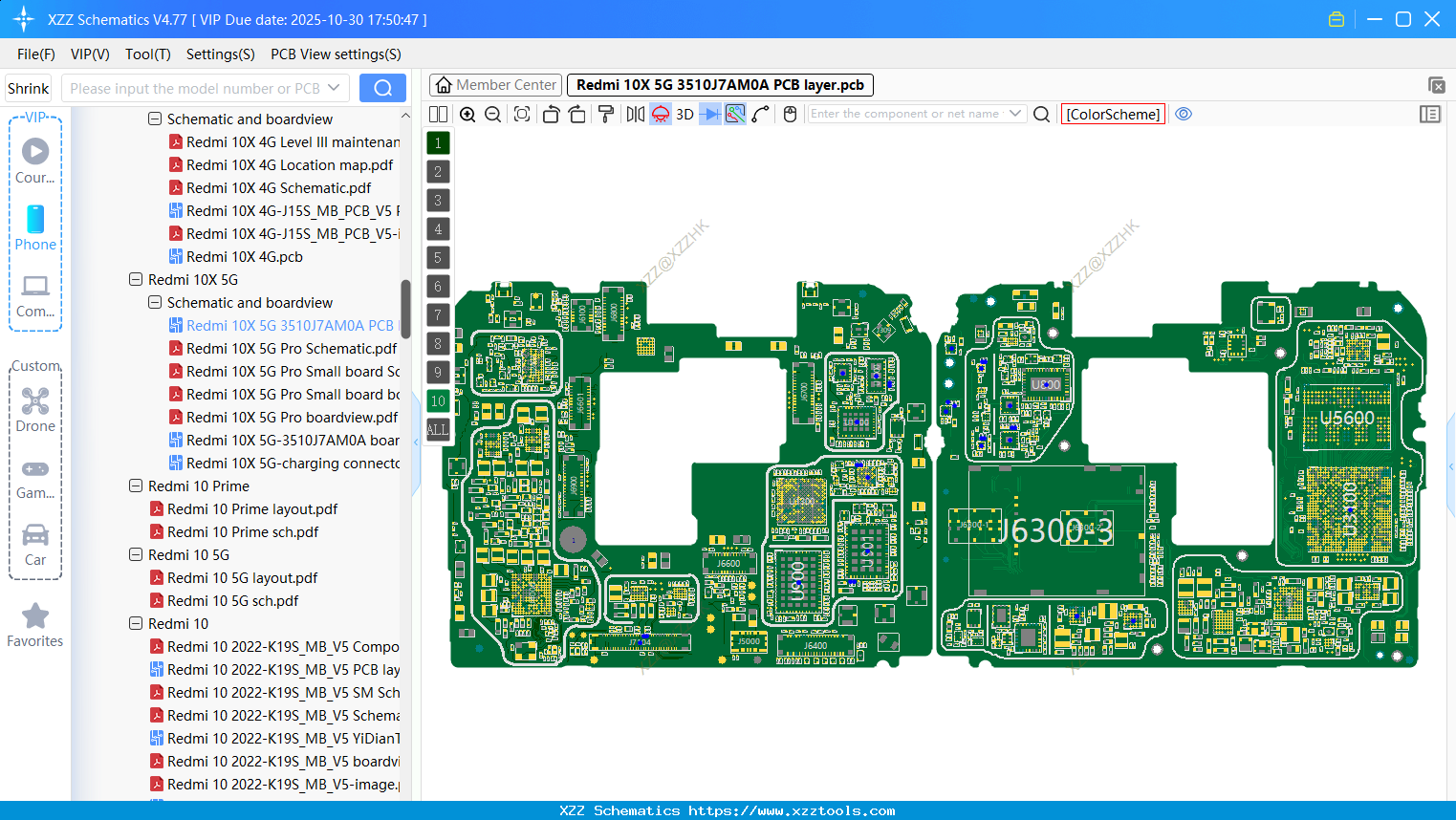This screenshot has height=820, width=1456.
Task: Rotate the PCB view counterclockwise
Action: [551, 114]
